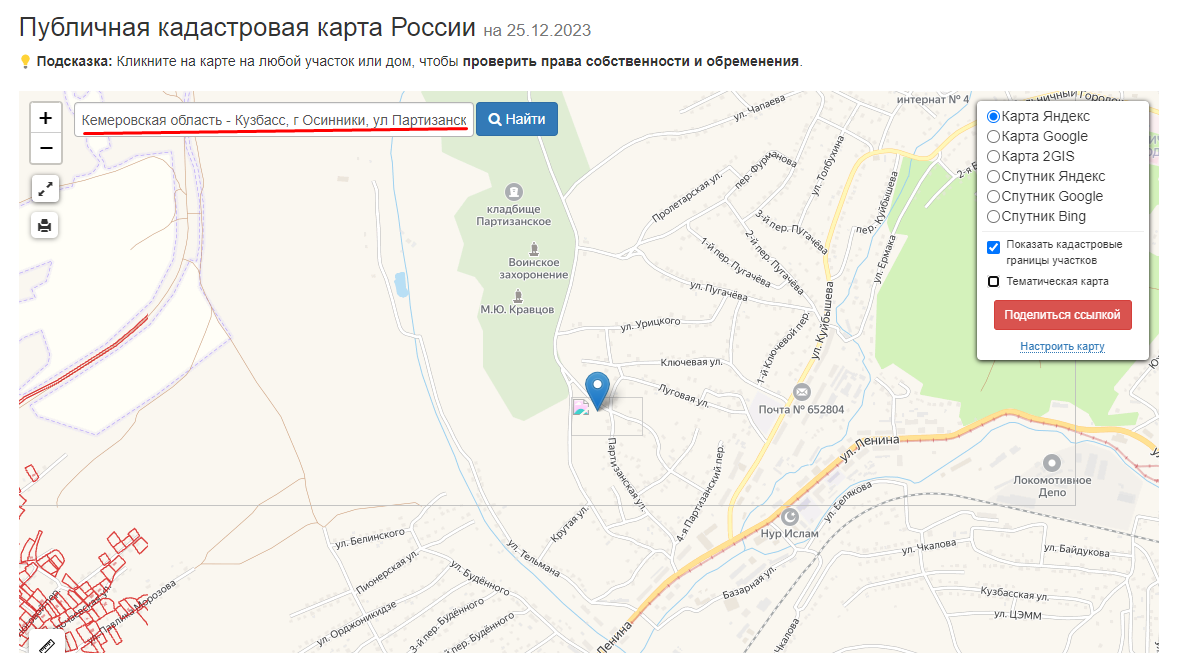Click the Нур Ислам place icon
Viewport: 1179px width, 653px height.
pos(790,516)
